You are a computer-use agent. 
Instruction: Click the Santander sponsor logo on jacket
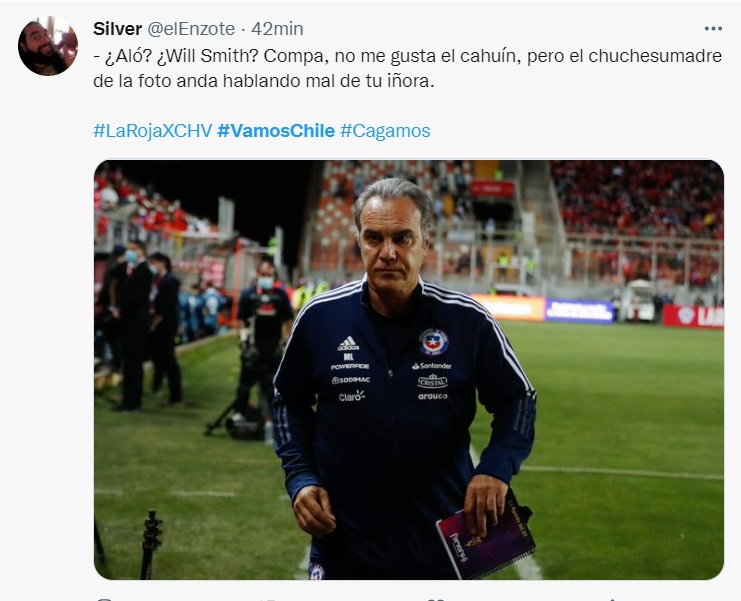(x=431, y=366)
